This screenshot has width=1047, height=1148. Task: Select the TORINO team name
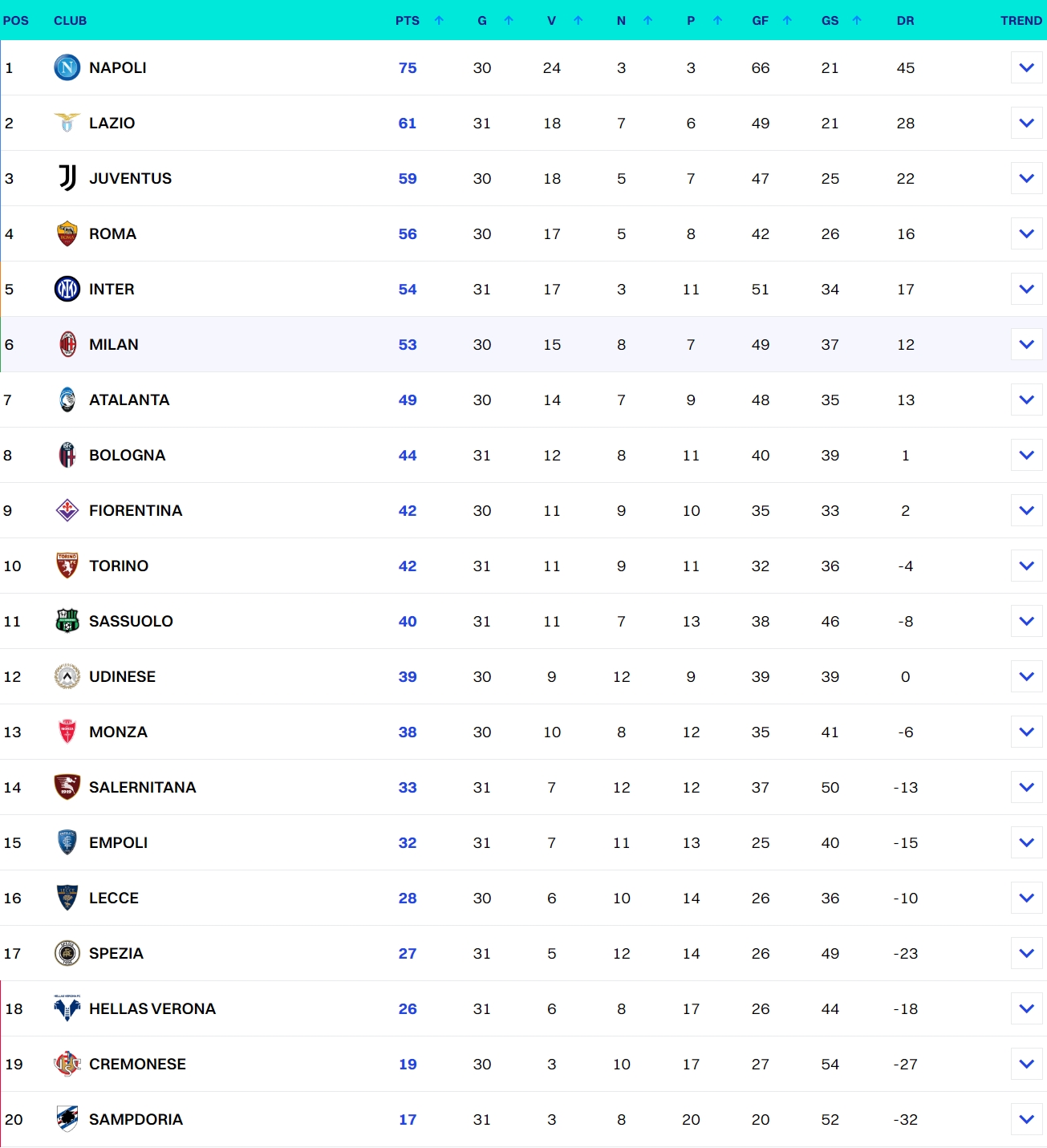[x=119, y=566]
